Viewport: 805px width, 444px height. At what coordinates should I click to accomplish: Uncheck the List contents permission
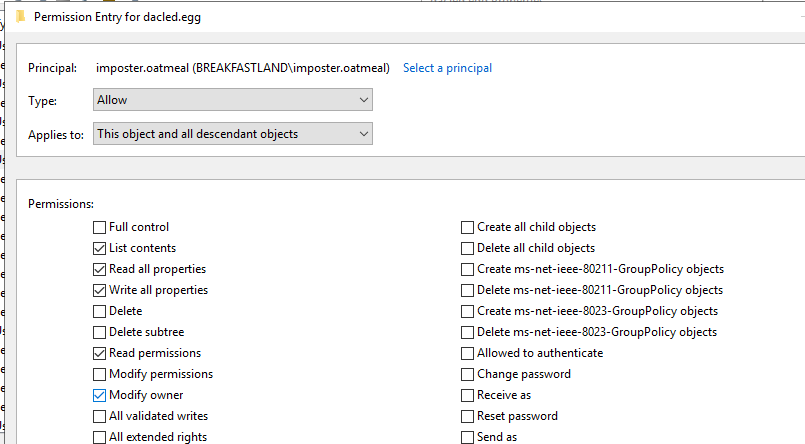pyautogui.click(x=99, y=248)
